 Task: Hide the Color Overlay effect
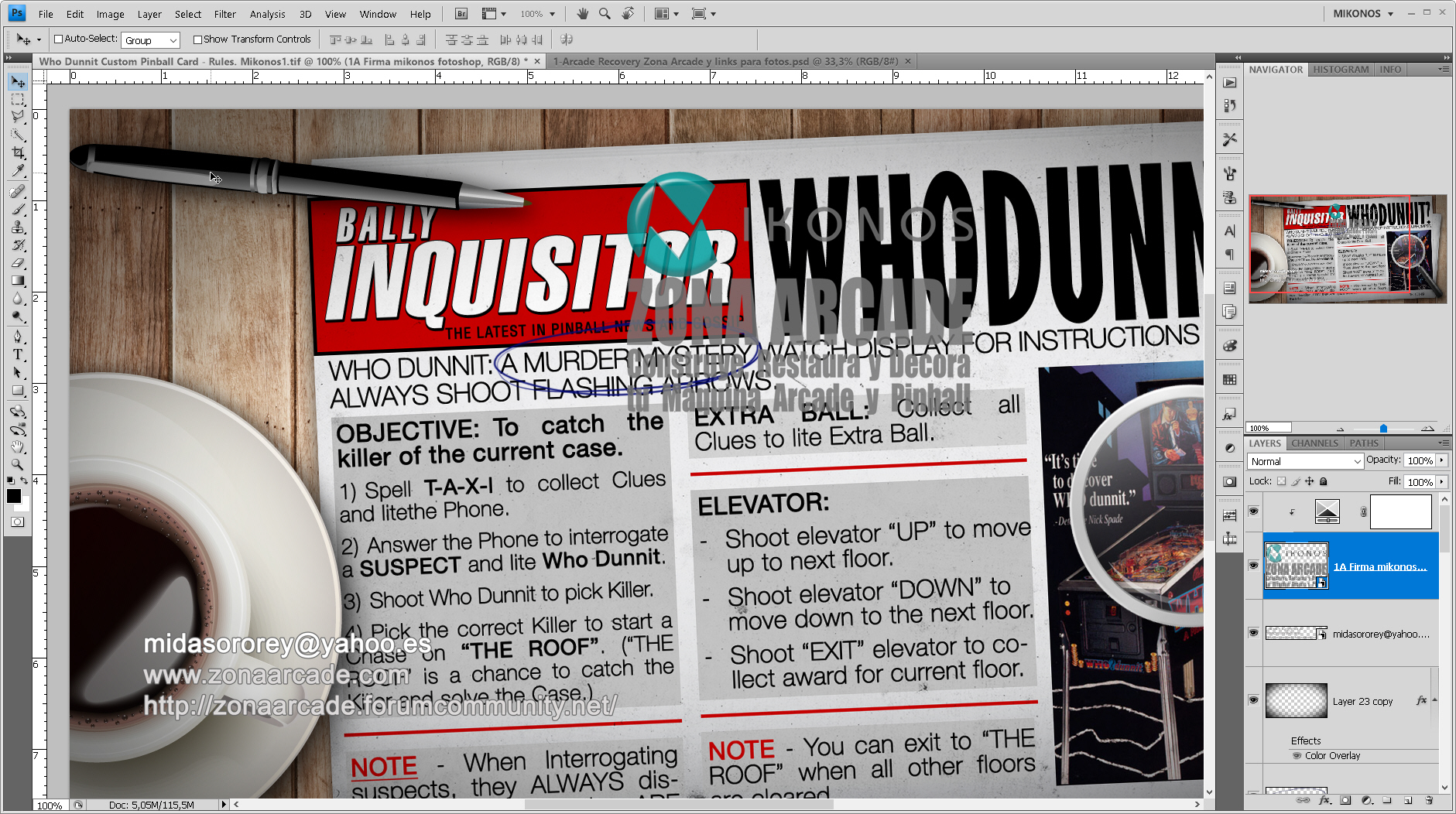pyautogui.click(x=1297, y=756)
